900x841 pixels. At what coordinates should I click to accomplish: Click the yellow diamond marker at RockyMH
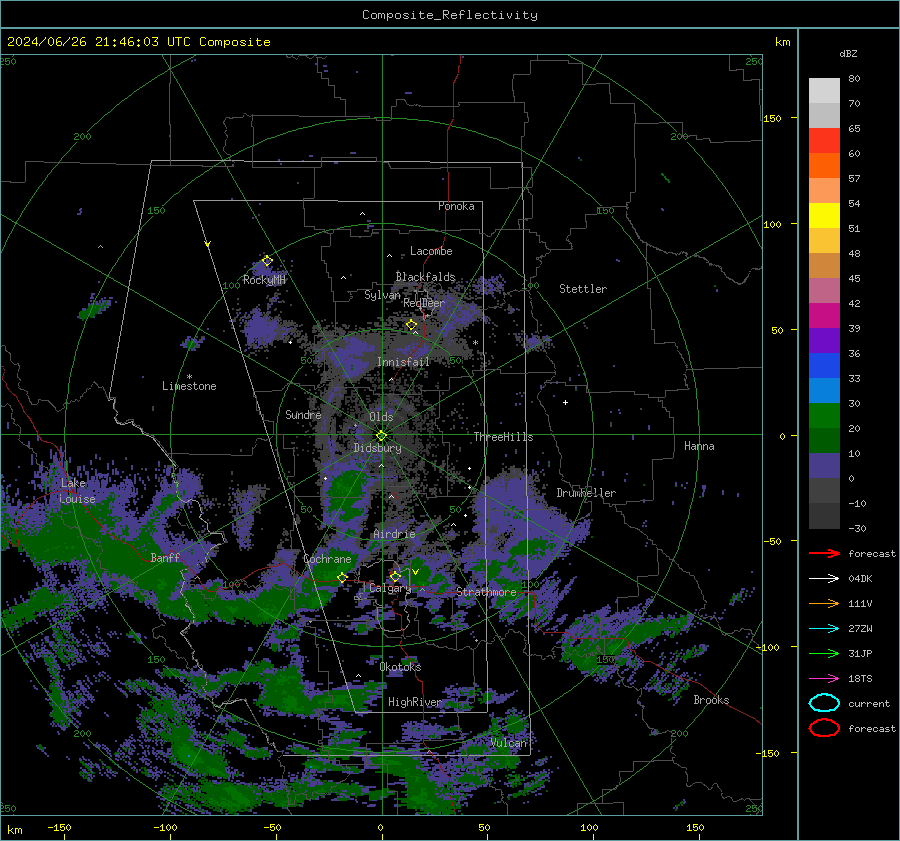click(x=267, y=261)
